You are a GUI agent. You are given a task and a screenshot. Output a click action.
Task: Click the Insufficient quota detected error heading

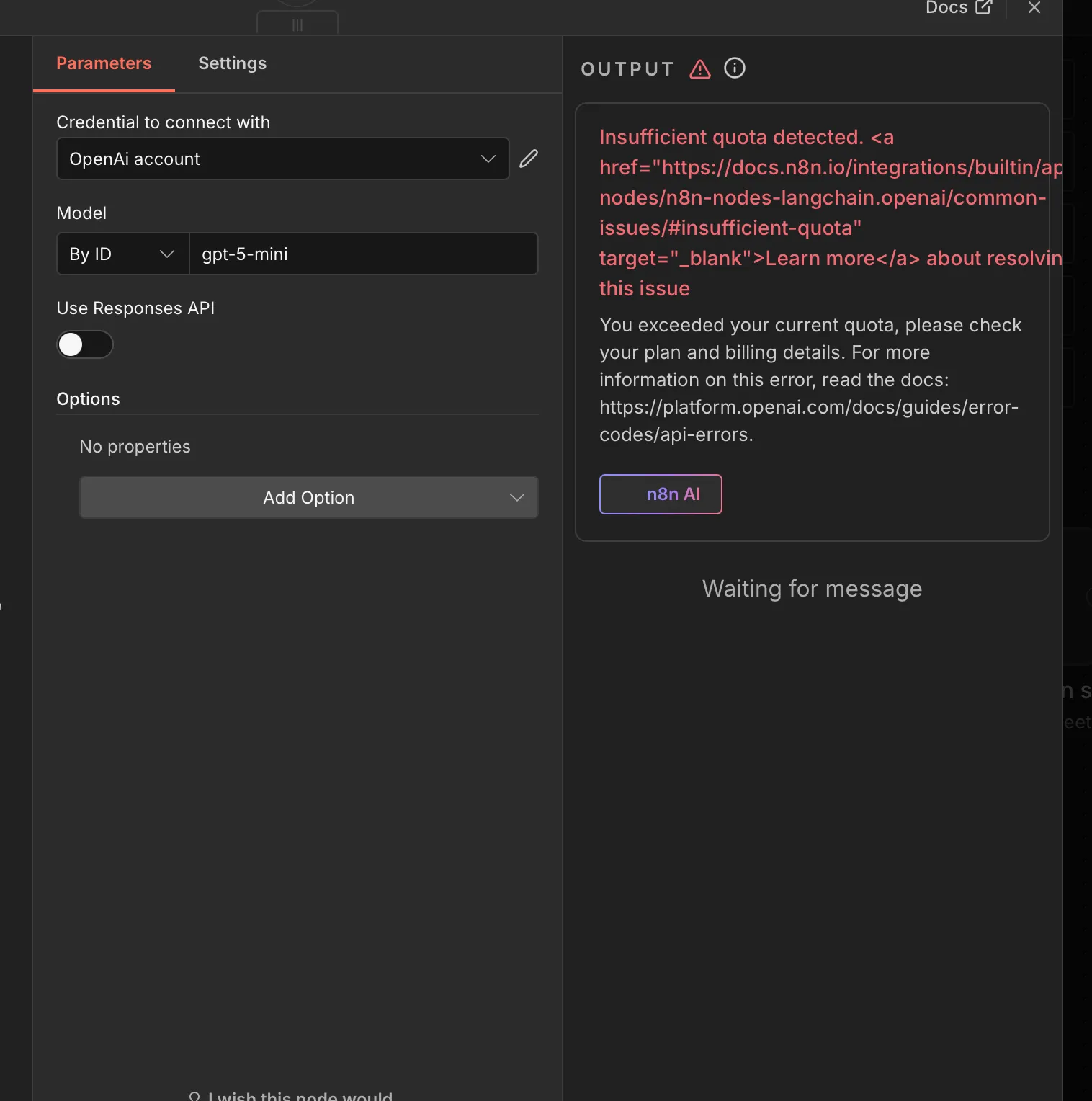(x=730, y=137)
